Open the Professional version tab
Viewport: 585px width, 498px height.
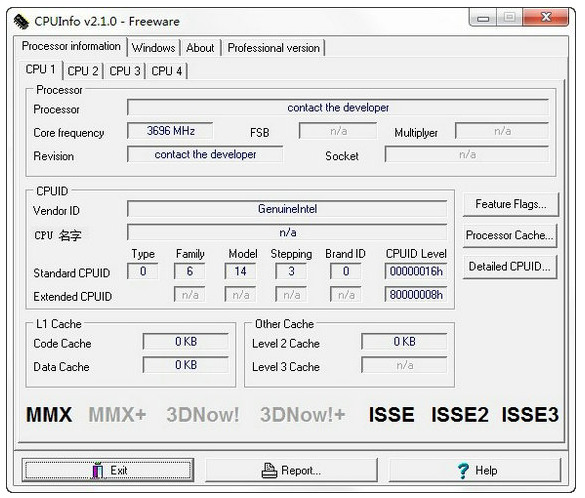coord(273,48)
